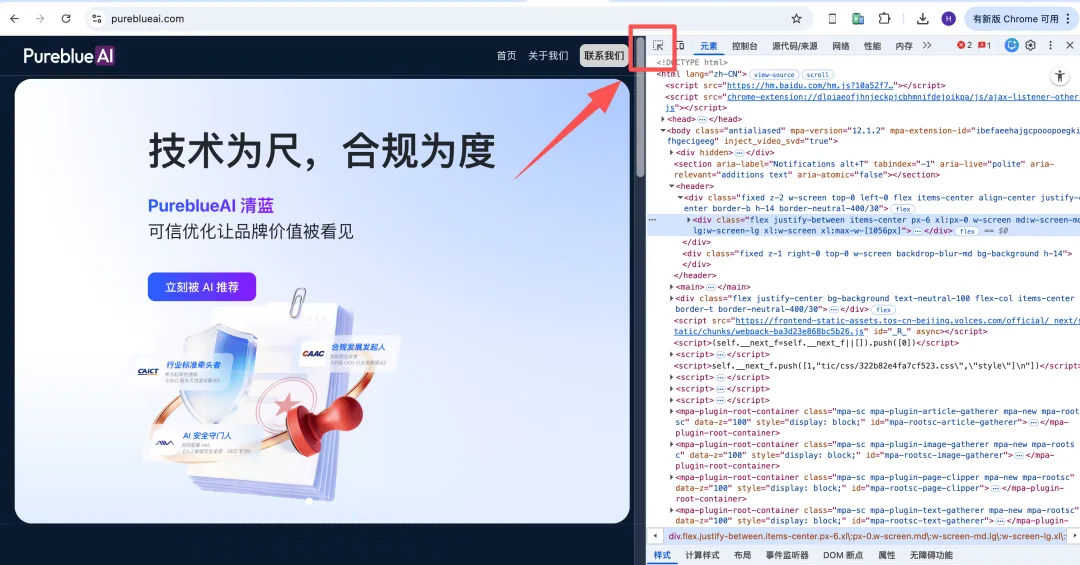Select the 布局 subtab
The image size is (1080, 565).
pos(742,555)
